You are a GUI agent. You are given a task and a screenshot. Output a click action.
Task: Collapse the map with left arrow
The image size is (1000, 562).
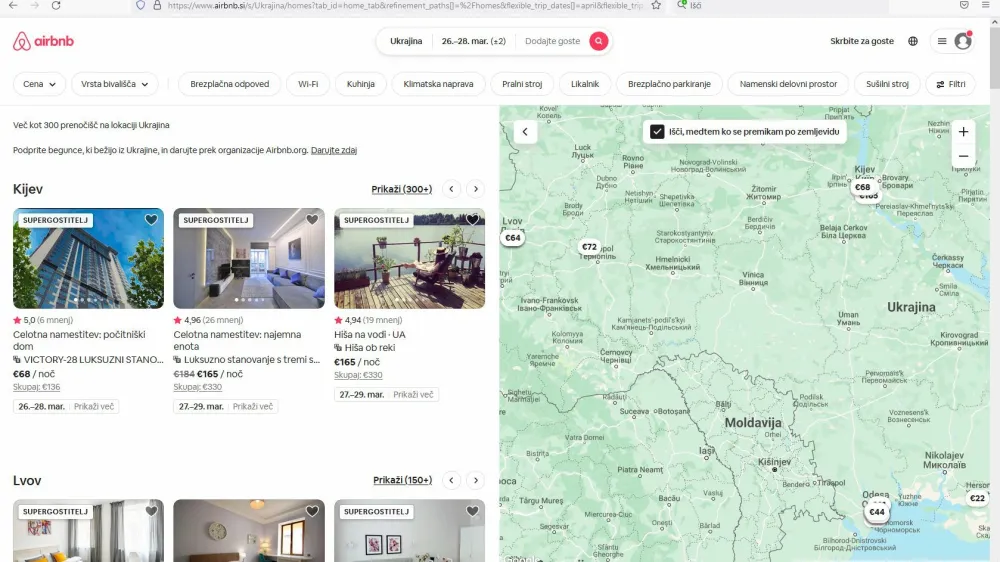(525, 132)
